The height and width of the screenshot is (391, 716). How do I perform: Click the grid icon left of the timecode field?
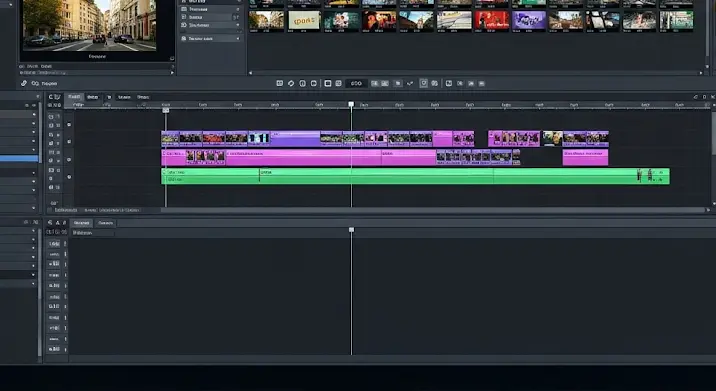[338, 83]
